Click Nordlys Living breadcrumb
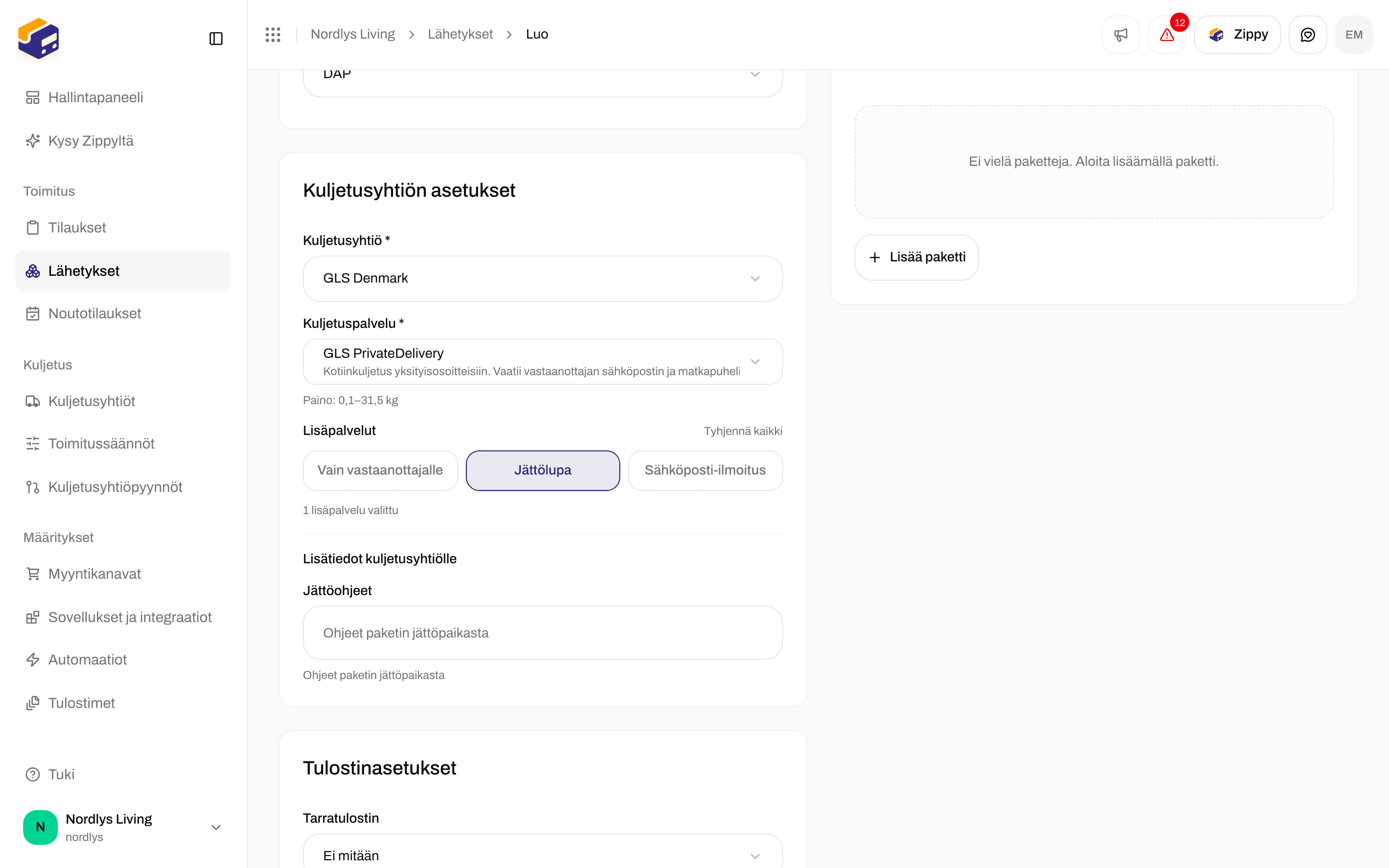The width and height of the screenshot is (1389, 868). pyautogui.click(x=353, y=34)
